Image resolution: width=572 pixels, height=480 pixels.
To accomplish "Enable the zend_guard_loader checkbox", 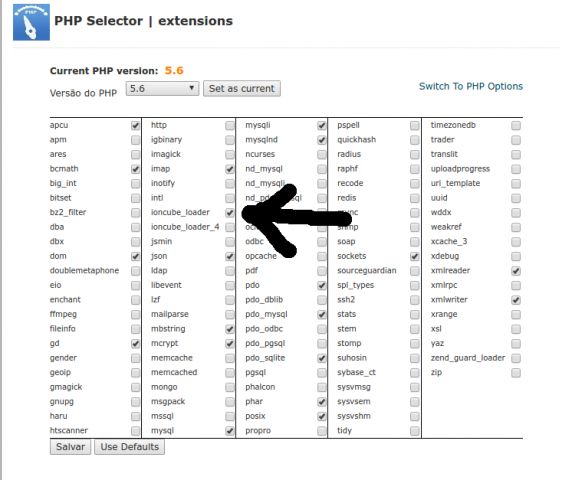I will (x=516, y=358).
